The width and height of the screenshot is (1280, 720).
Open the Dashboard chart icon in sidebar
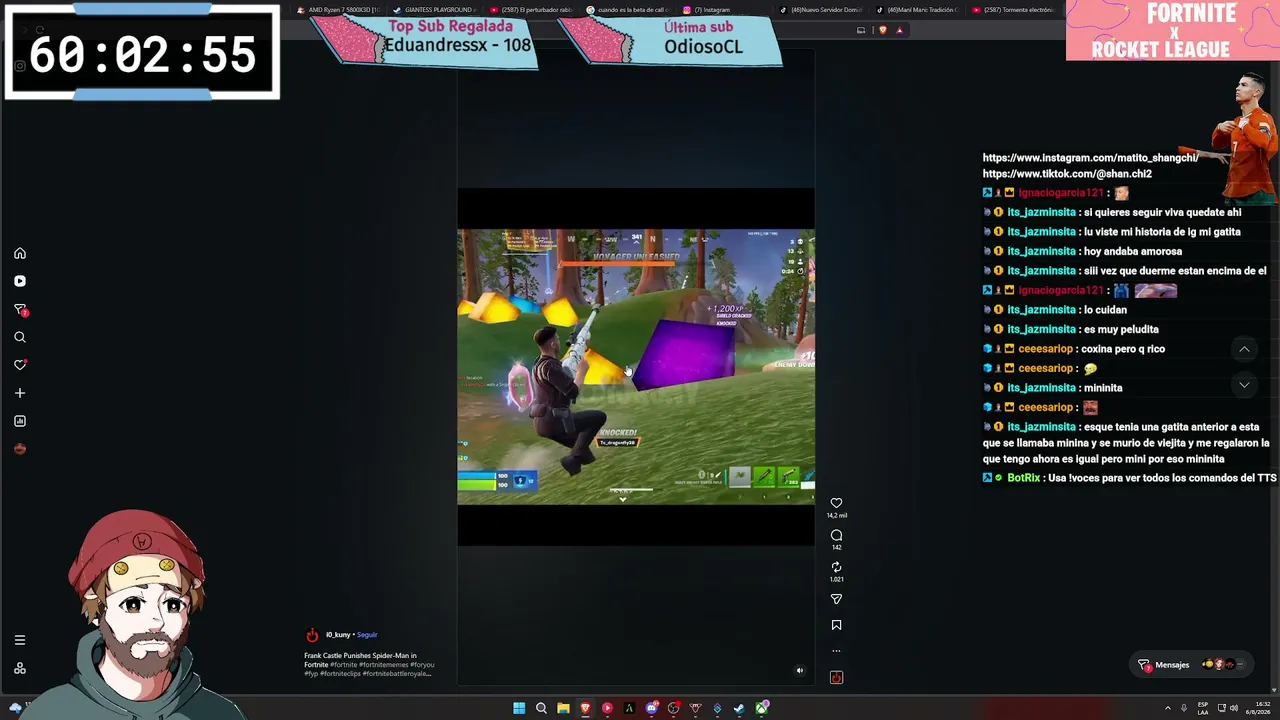20,421
